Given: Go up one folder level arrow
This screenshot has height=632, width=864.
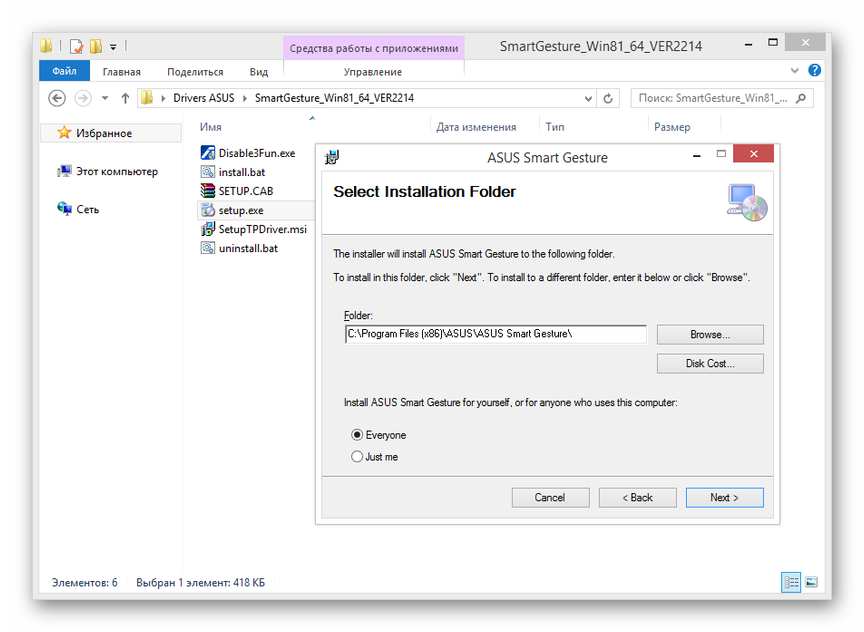Looking at the screenshot, I should (125, 98).
